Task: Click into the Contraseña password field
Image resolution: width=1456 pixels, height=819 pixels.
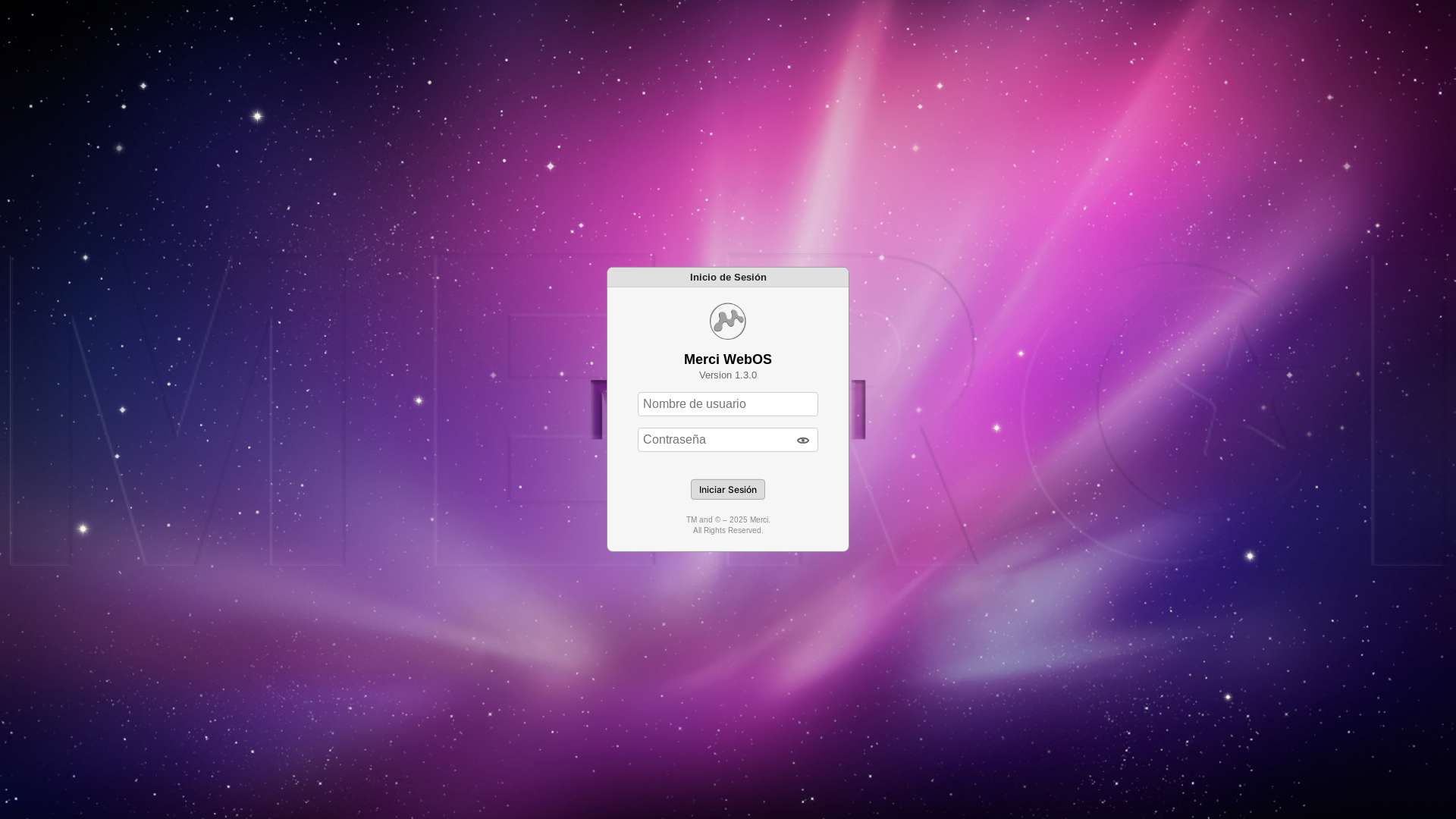Action: (x=713, y=440)
